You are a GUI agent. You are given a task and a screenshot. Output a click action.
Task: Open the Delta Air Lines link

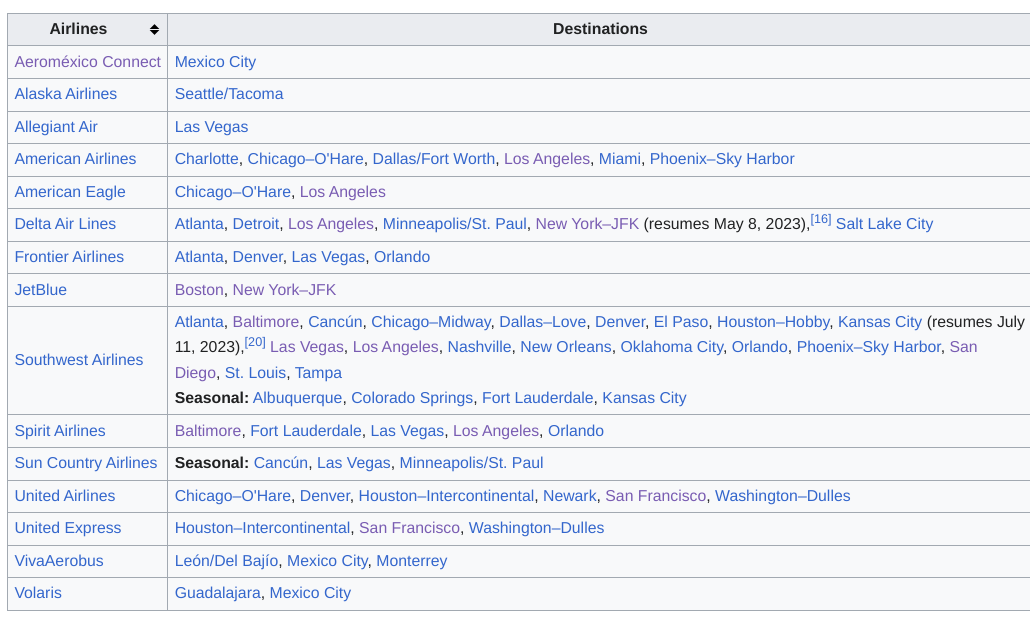[x=65, y=224]
